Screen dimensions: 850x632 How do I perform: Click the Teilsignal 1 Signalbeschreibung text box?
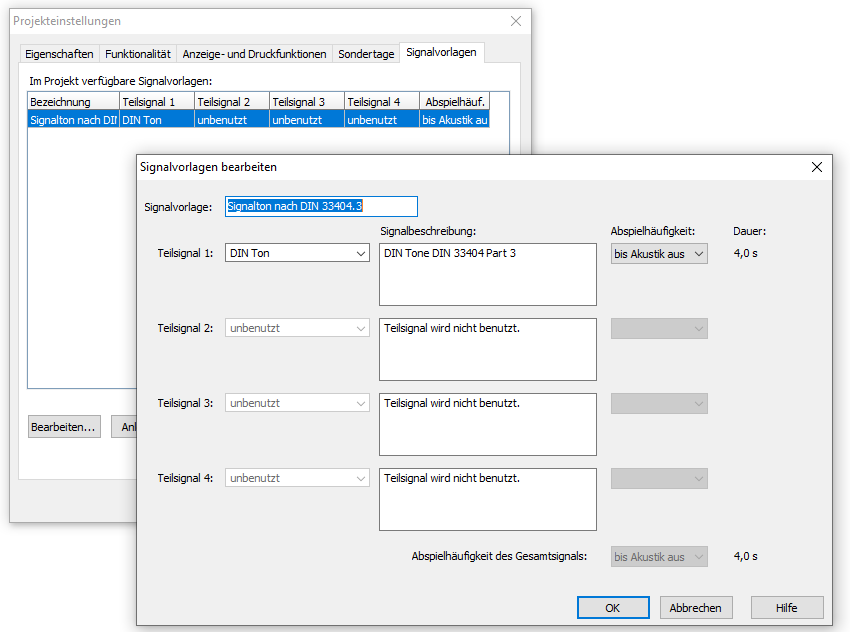click(x=487, y=274)
